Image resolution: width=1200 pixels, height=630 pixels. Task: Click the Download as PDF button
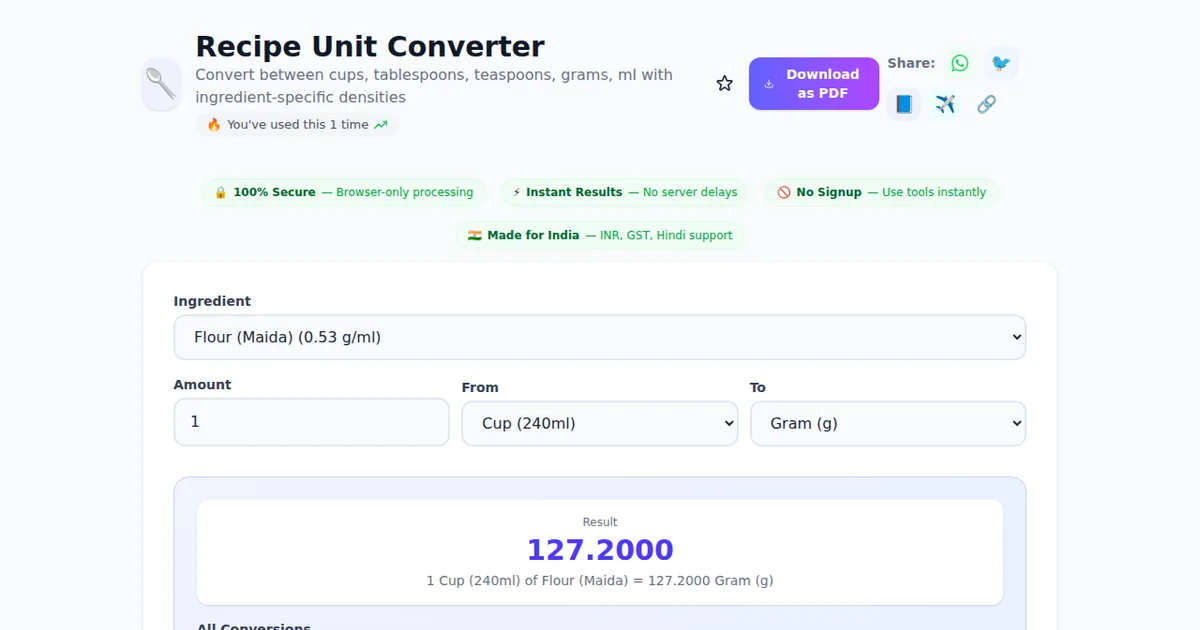814,84
